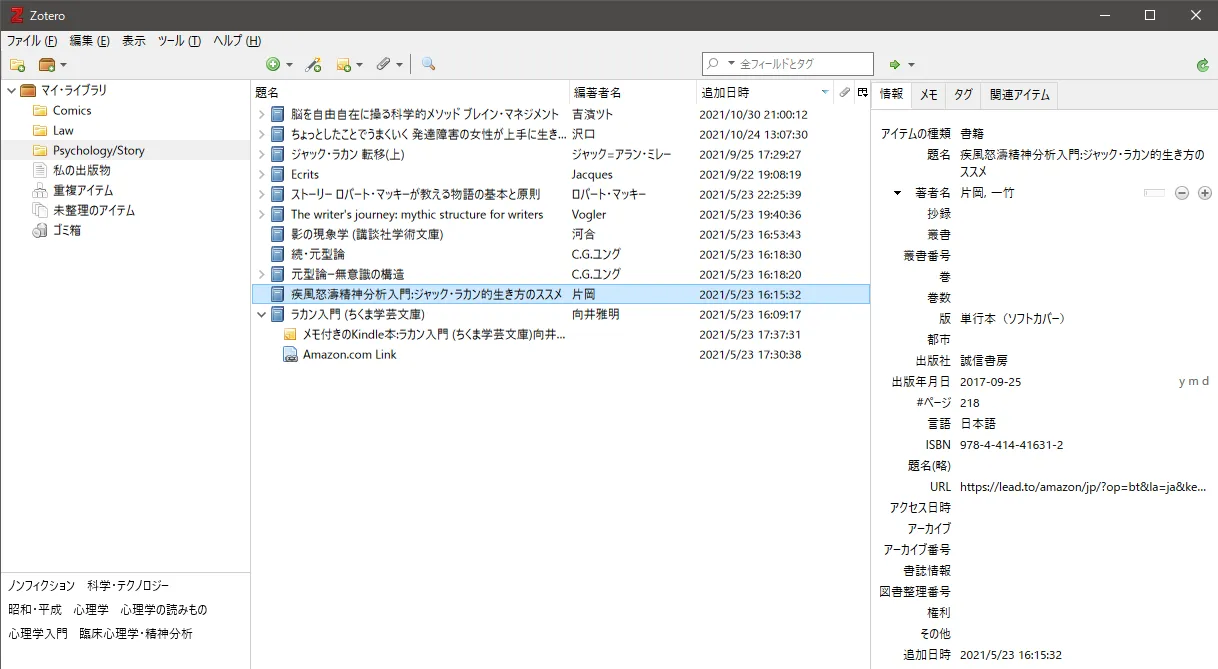Collapse the マイ・ライブラリ tree node

click(11, 90)
